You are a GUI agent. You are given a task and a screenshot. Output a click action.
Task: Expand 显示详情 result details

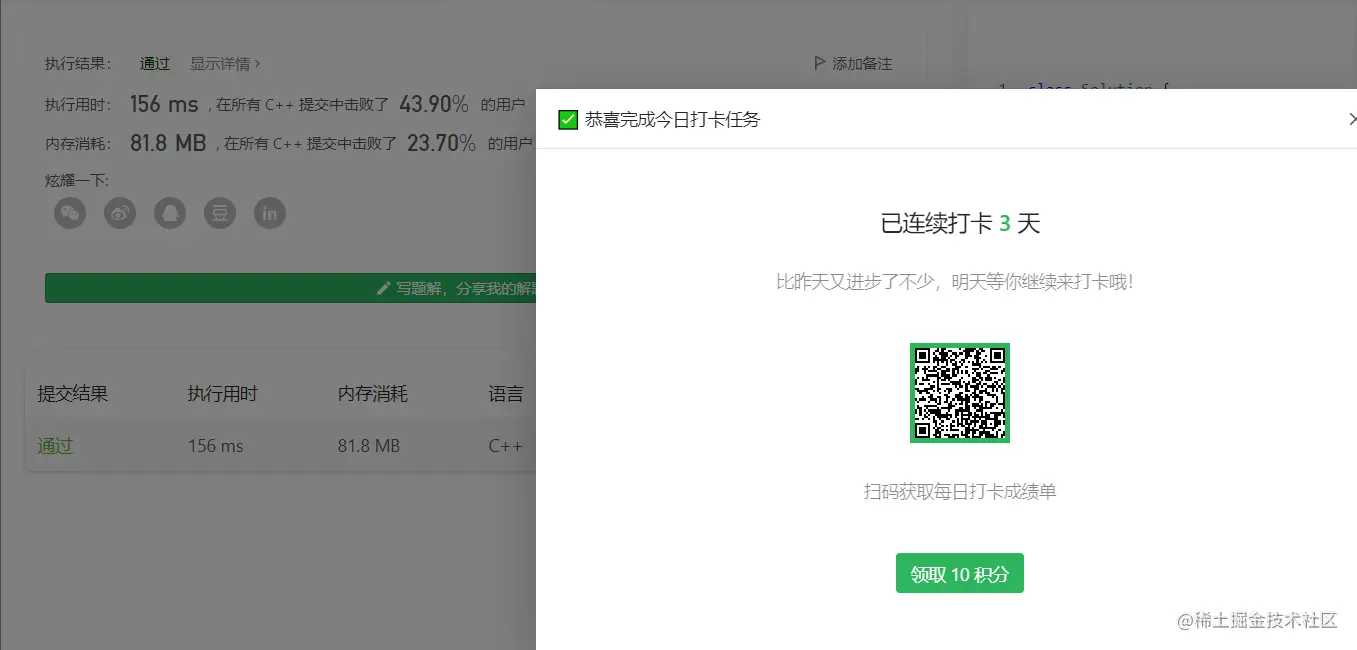(225, 63)
